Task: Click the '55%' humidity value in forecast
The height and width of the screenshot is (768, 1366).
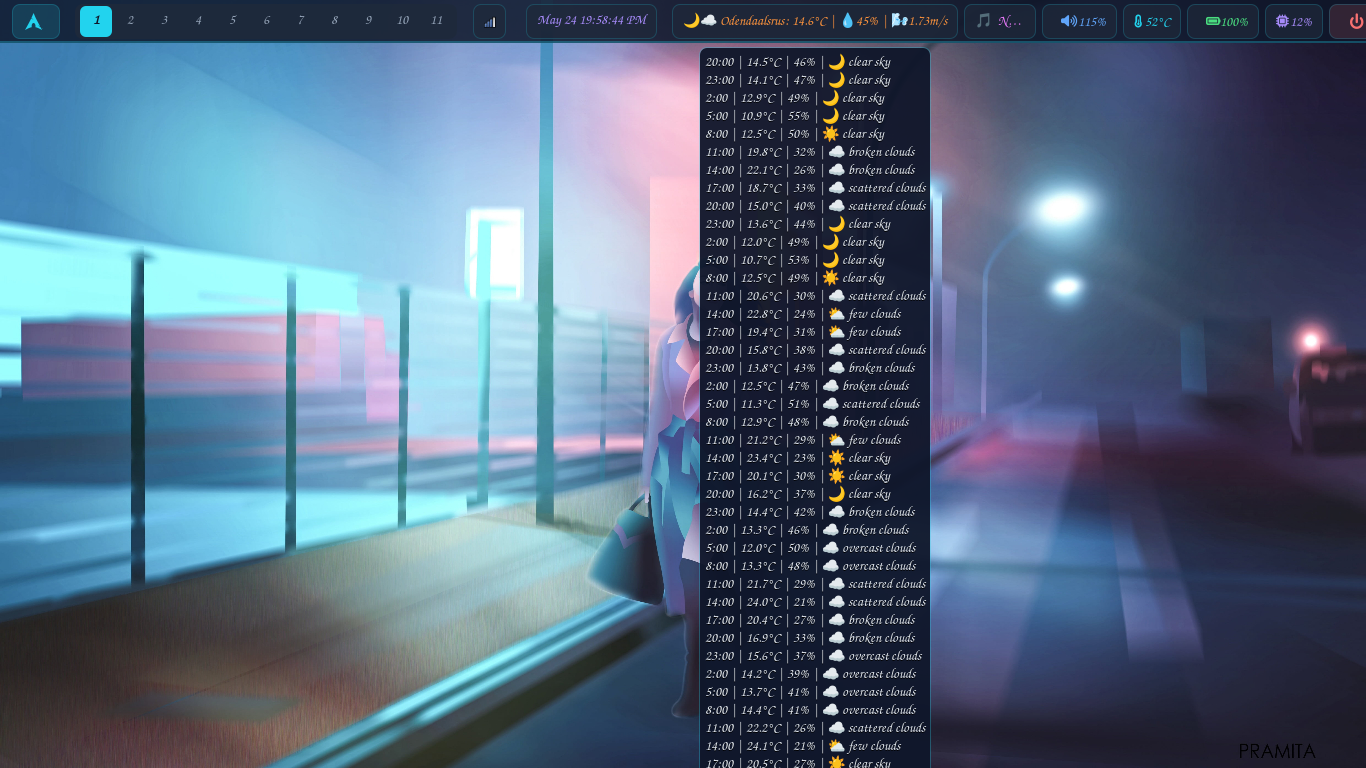Action: 798,116
